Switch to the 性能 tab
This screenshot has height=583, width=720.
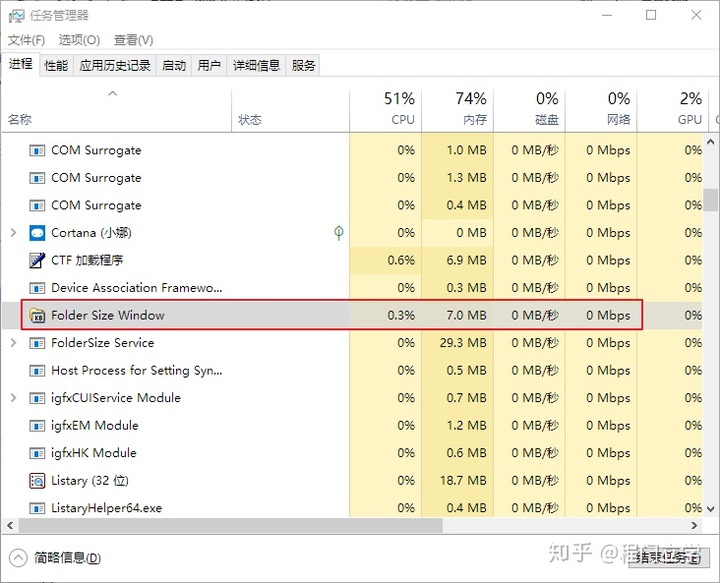click(56, 66)
